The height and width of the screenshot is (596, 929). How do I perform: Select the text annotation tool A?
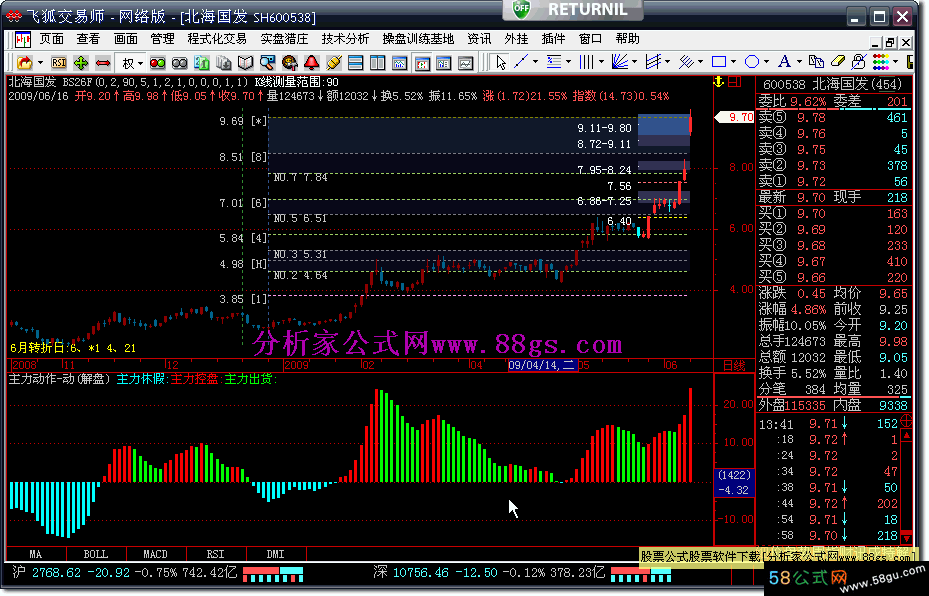pyautogui.click(x=784, y=62)
